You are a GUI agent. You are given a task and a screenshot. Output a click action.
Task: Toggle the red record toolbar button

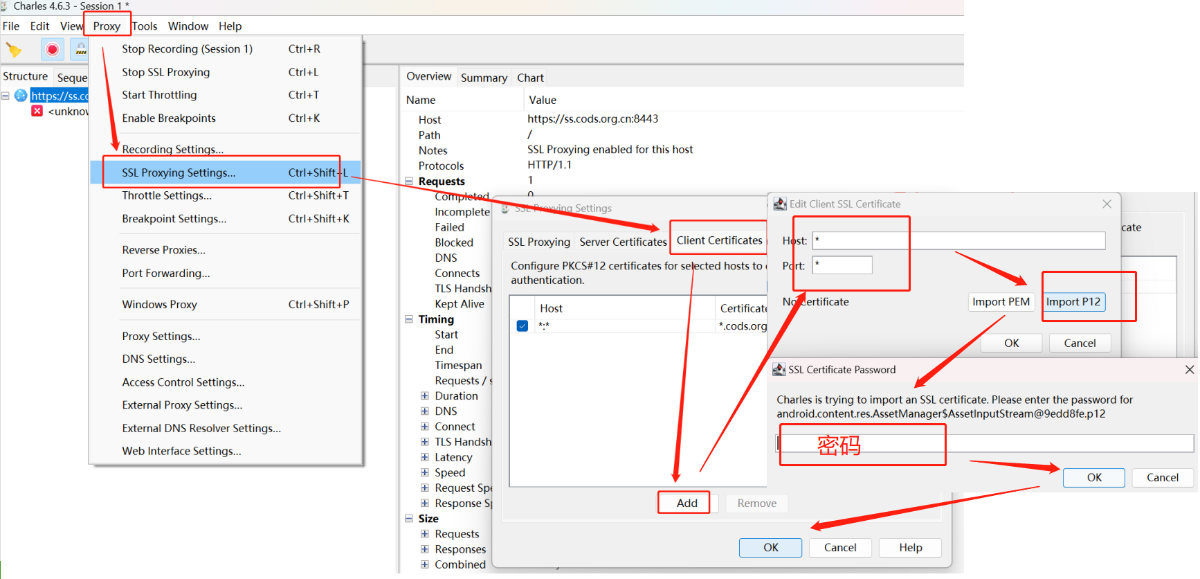pyautogui.click(x=52, y=49)
